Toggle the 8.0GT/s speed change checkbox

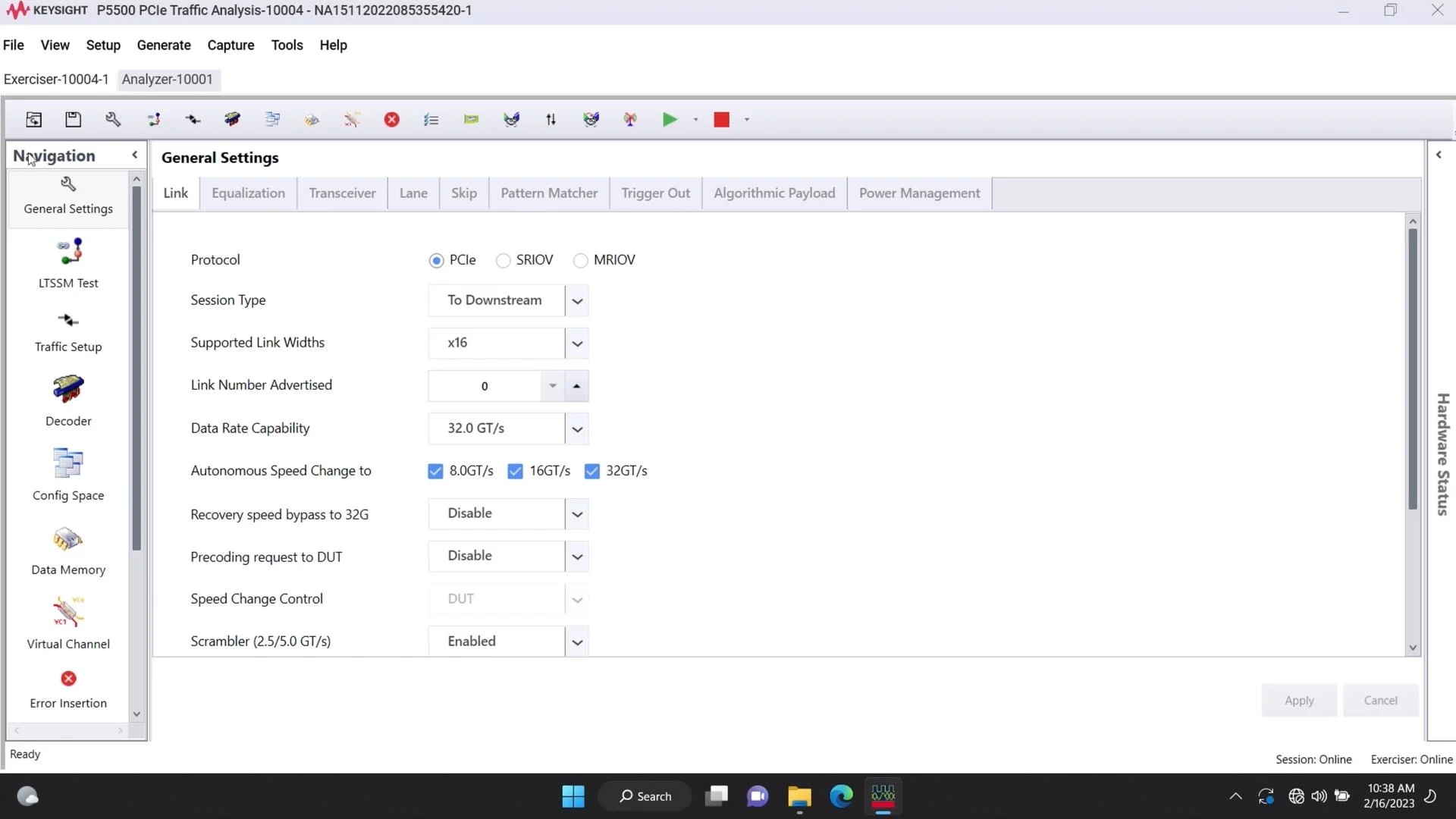point(435,471)
